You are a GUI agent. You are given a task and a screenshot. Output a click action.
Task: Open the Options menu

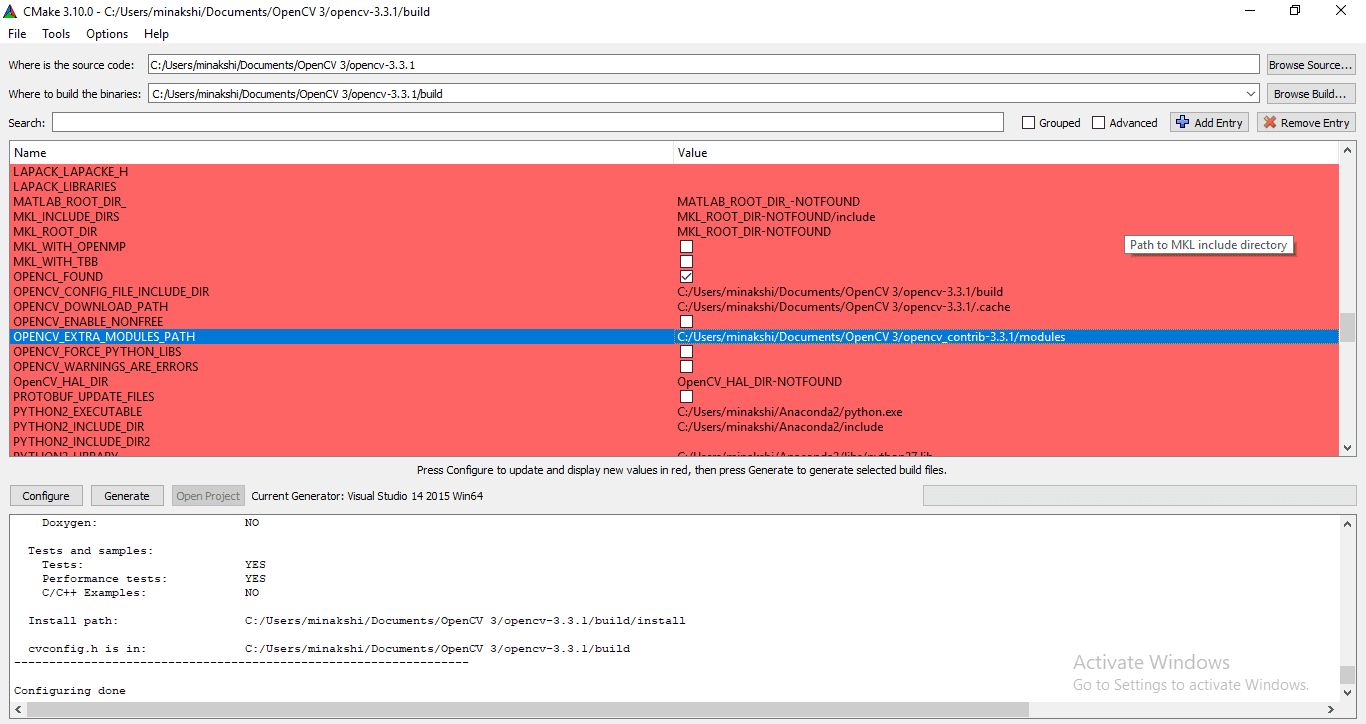[x=107, y=34]
